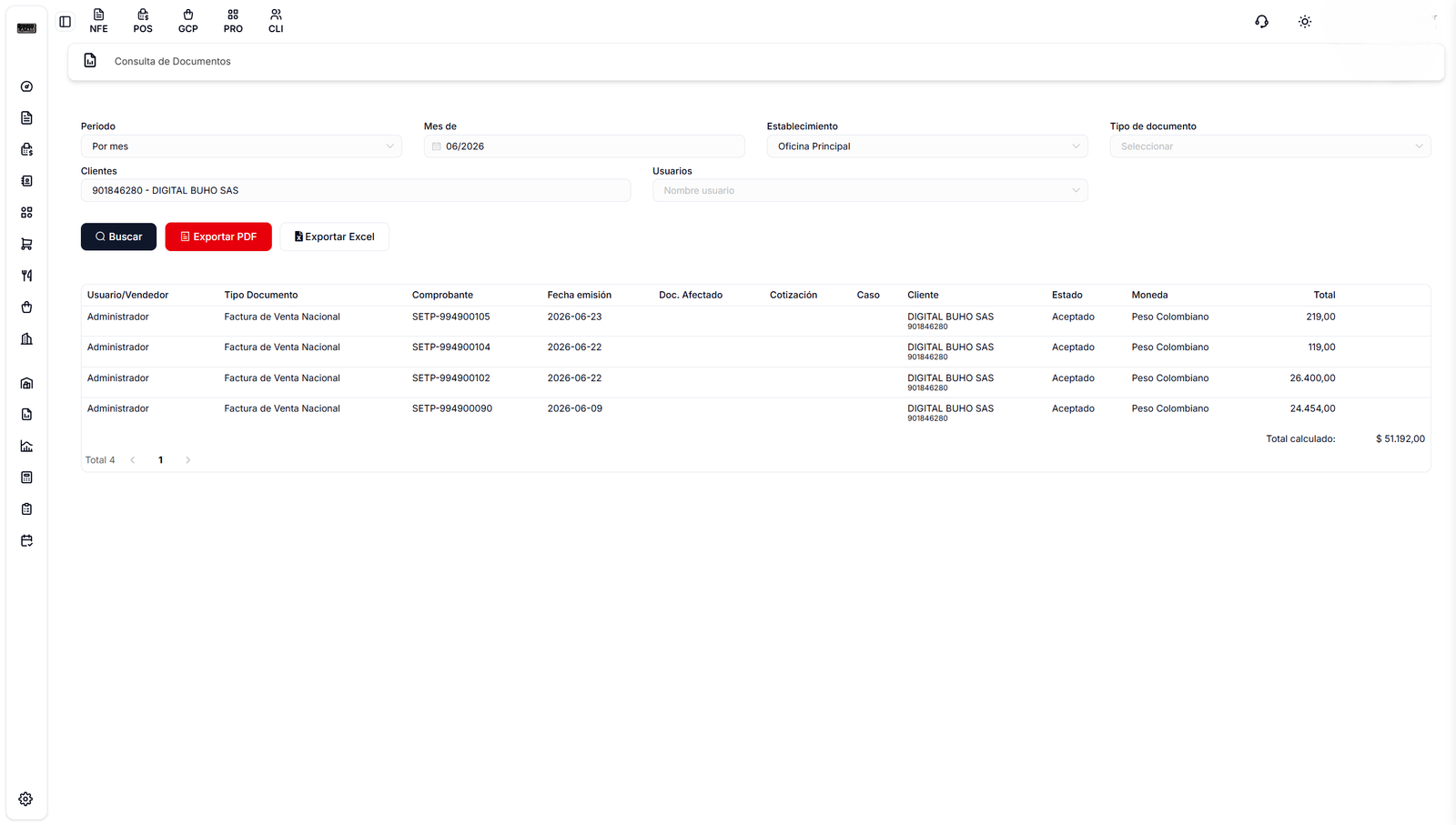Click comprobante SETP-994900105
This screenshot has width=1456, height=825.
pos(451,317)
